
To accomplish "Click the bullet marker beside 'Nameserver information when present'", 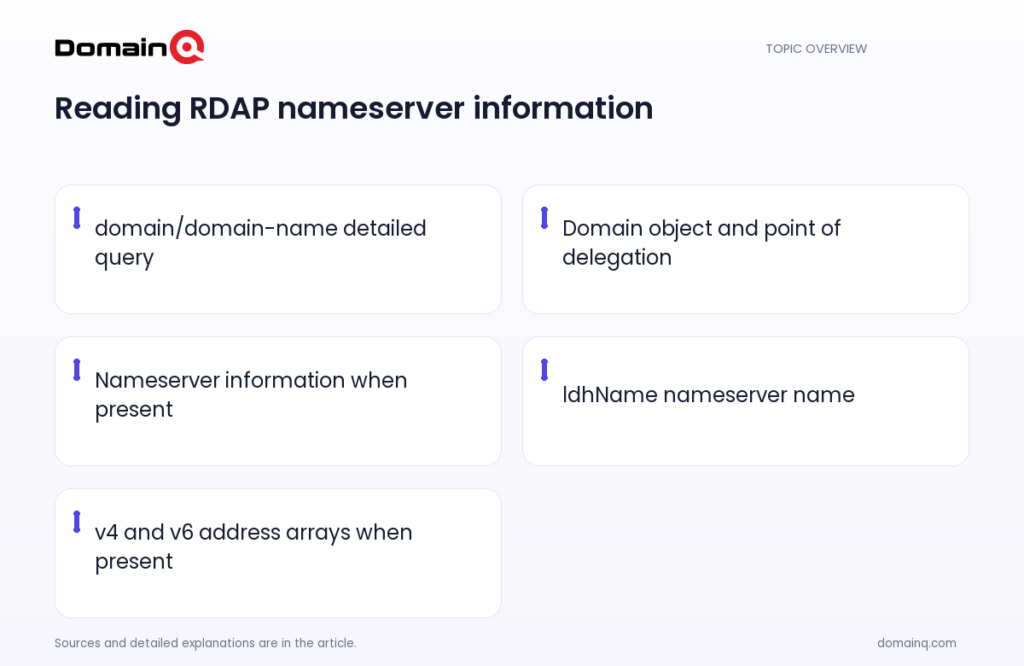I will coord(76,370).
